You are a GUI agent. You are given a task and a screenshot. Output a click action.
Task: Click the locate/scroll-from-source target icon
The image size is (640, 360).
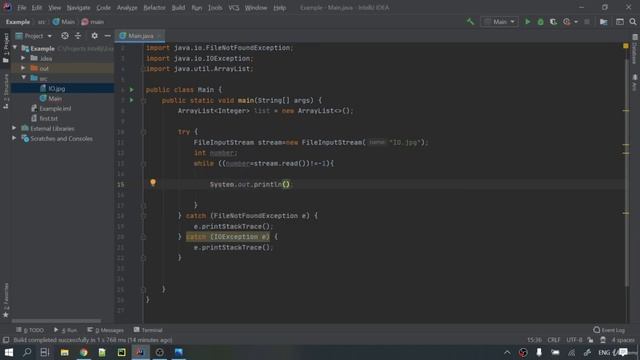(64, 36)
